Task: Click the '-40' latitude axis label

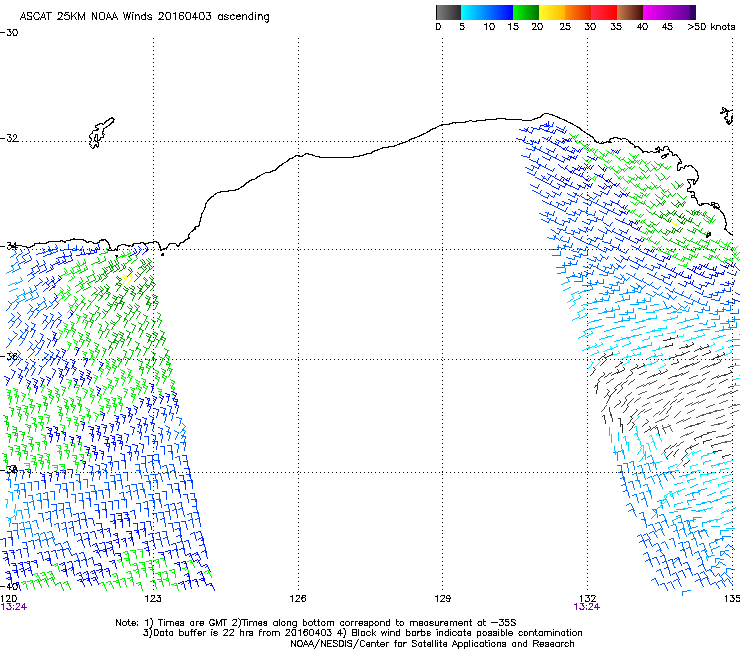Action: [x=9, y=586]
